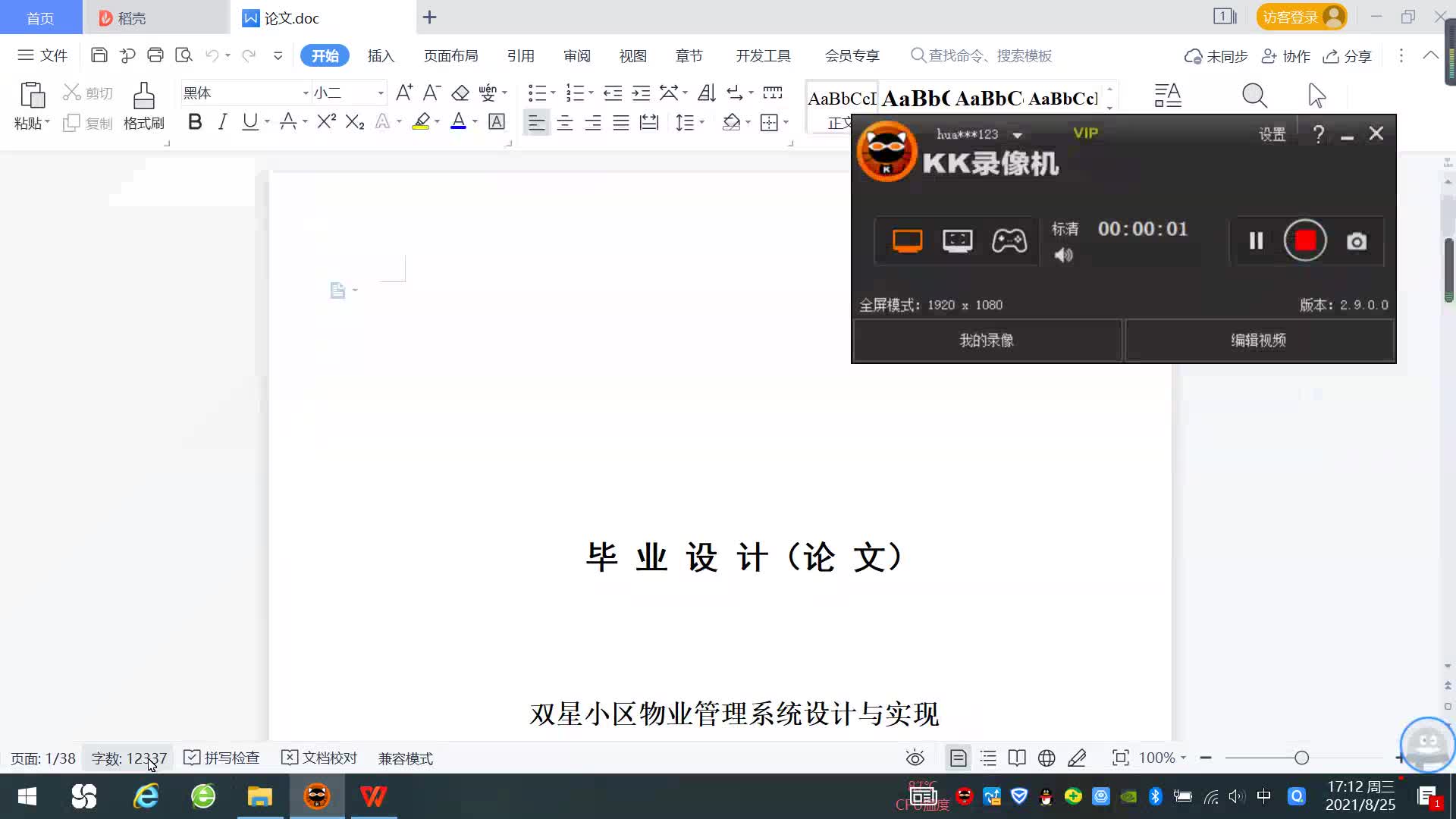
Task: Click the Edit Video button
Action: (x=1259, y=340)
